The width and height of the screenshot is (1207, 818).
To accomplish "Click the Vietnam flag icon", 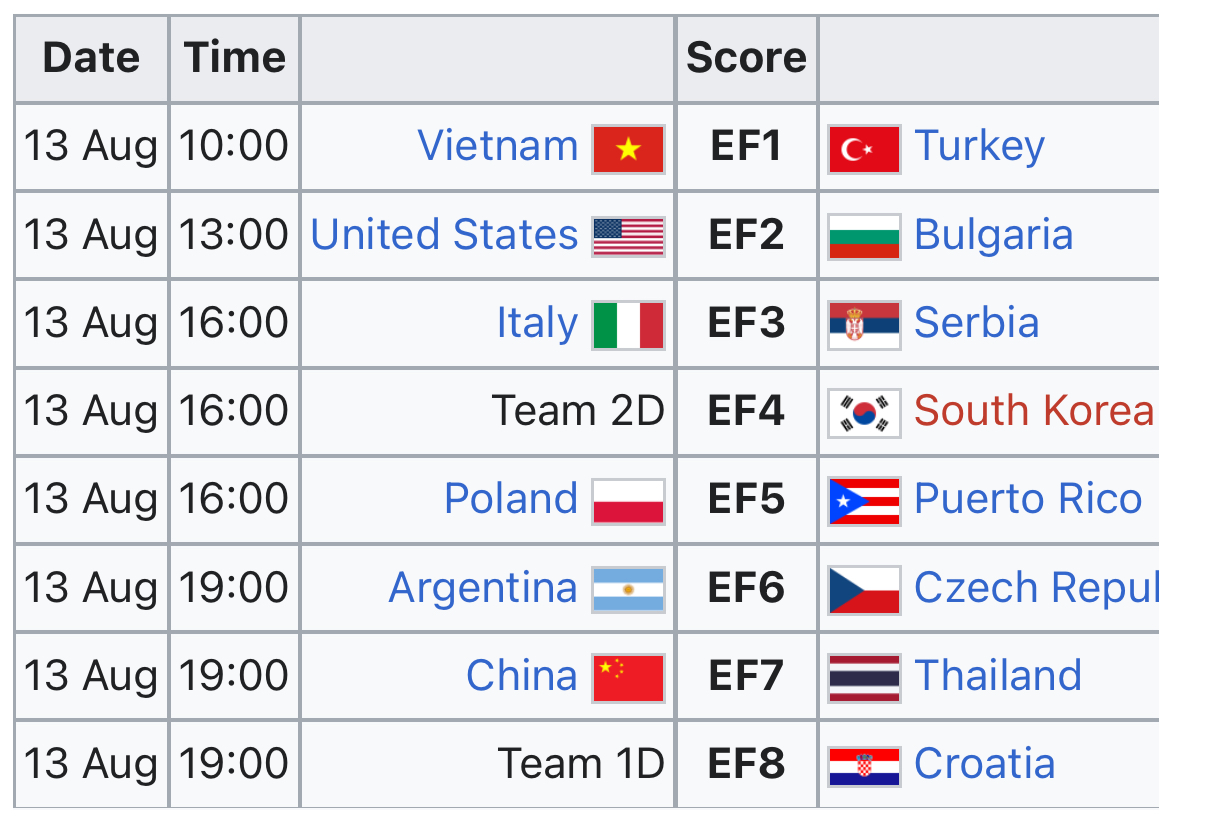I will (628, 150).
